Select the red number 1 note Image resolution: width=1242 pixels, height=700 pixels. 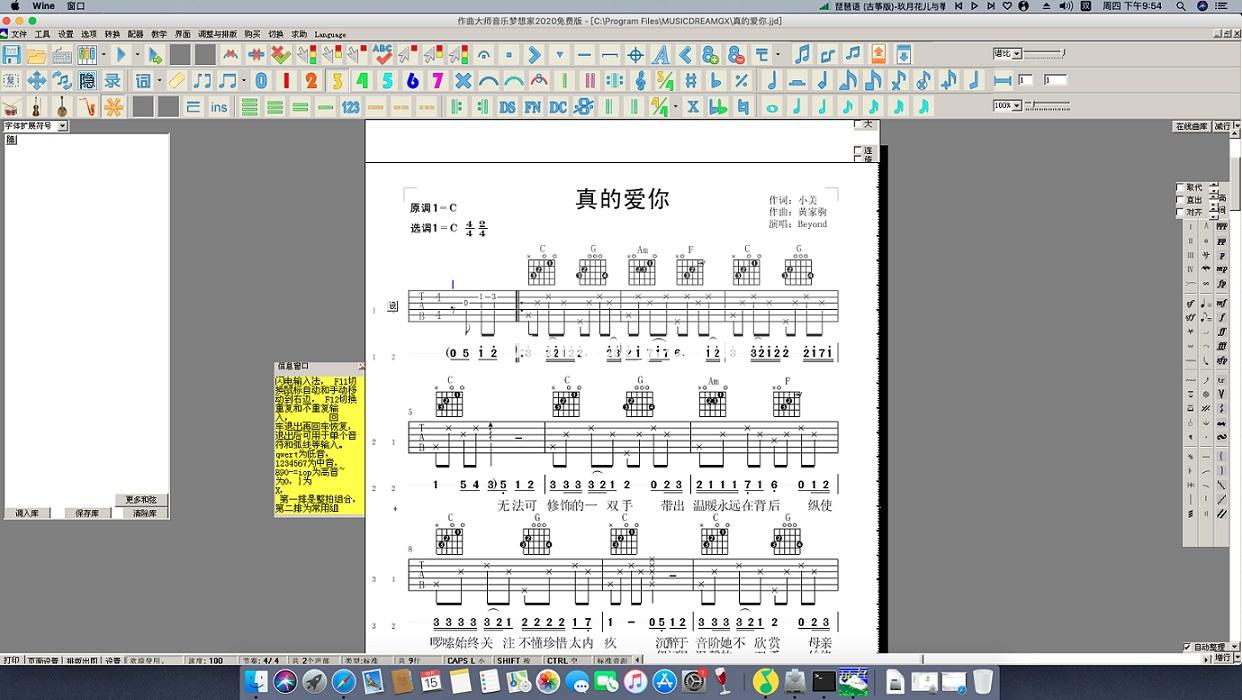tap(286, 80)
